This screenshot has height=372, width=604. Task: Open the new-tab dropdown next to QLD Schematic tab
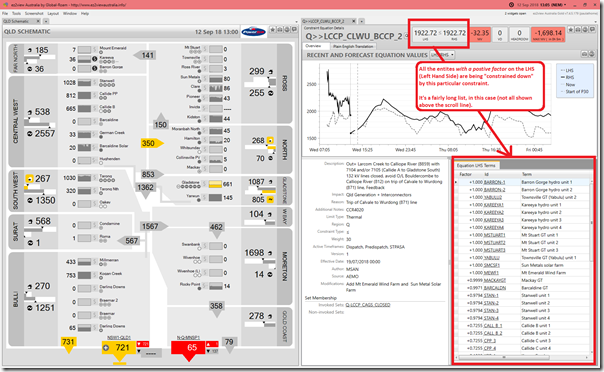point(46,21)
